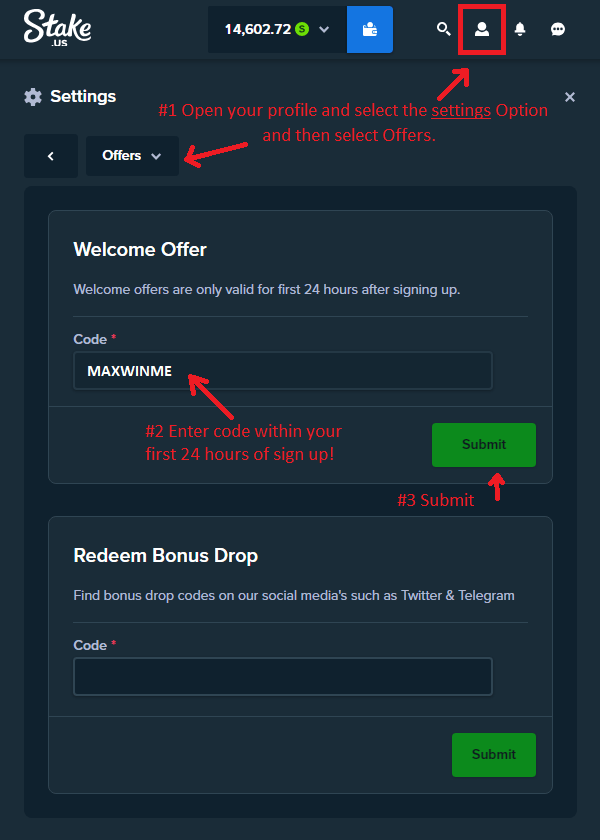
Task: Click the Settings title text
Action: pos(83,97)
